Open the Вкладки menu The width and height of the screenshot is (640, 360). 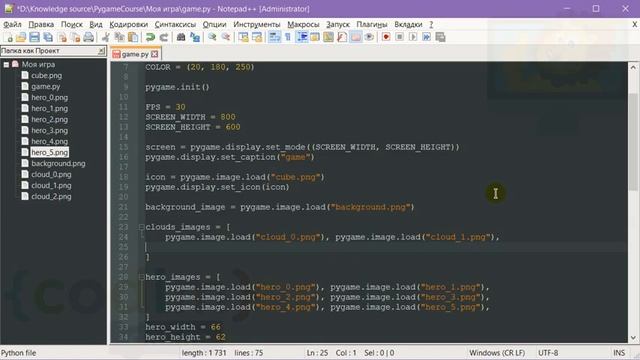point(408,24)
